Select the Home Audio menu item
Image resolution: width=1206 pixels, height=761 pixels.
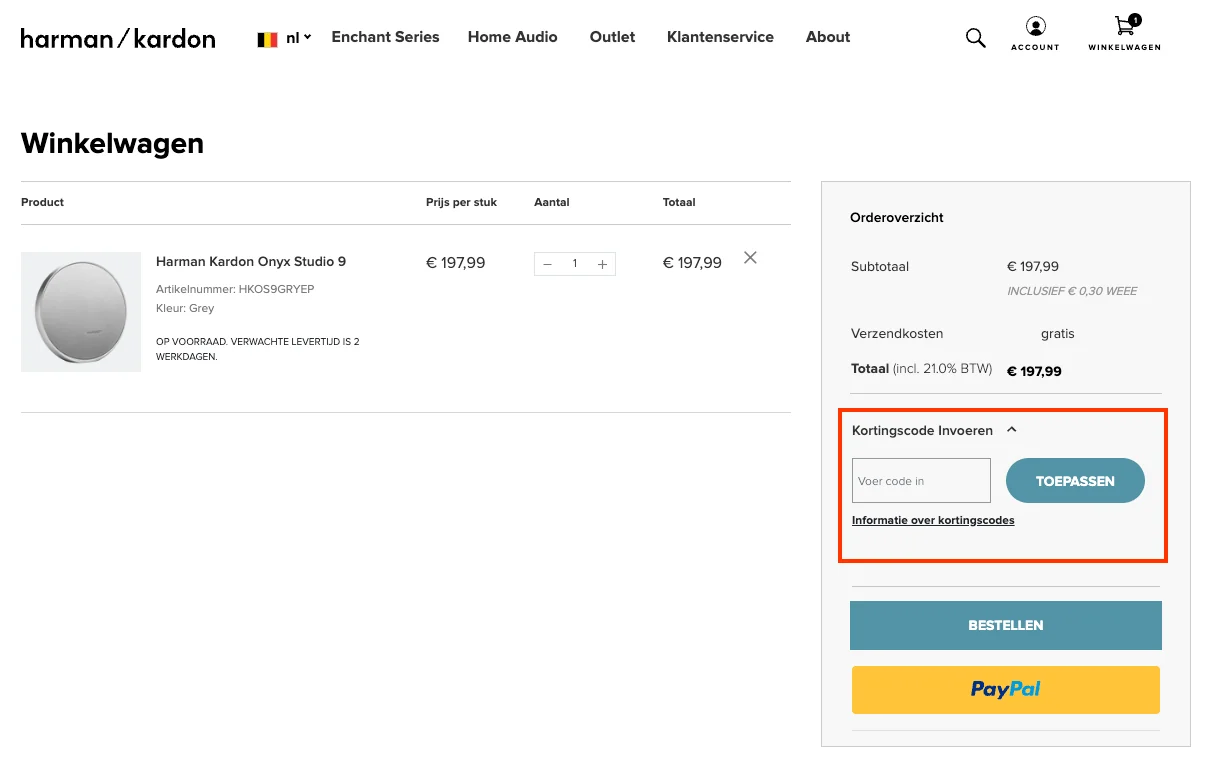click(x=512, y=37)
